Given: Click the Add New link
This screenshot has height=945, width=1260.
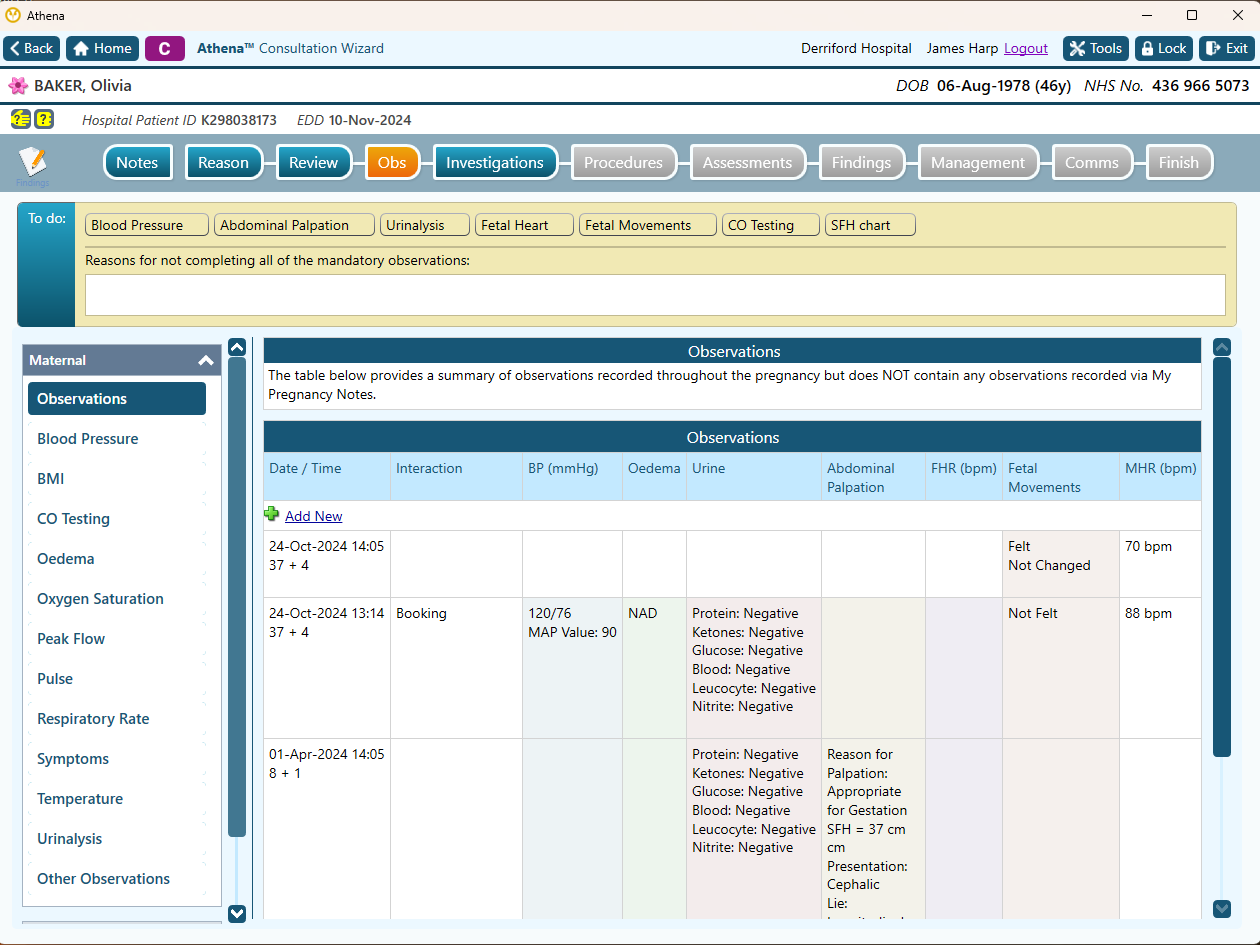Looking at the screenshot, I should tap(314, 516).
